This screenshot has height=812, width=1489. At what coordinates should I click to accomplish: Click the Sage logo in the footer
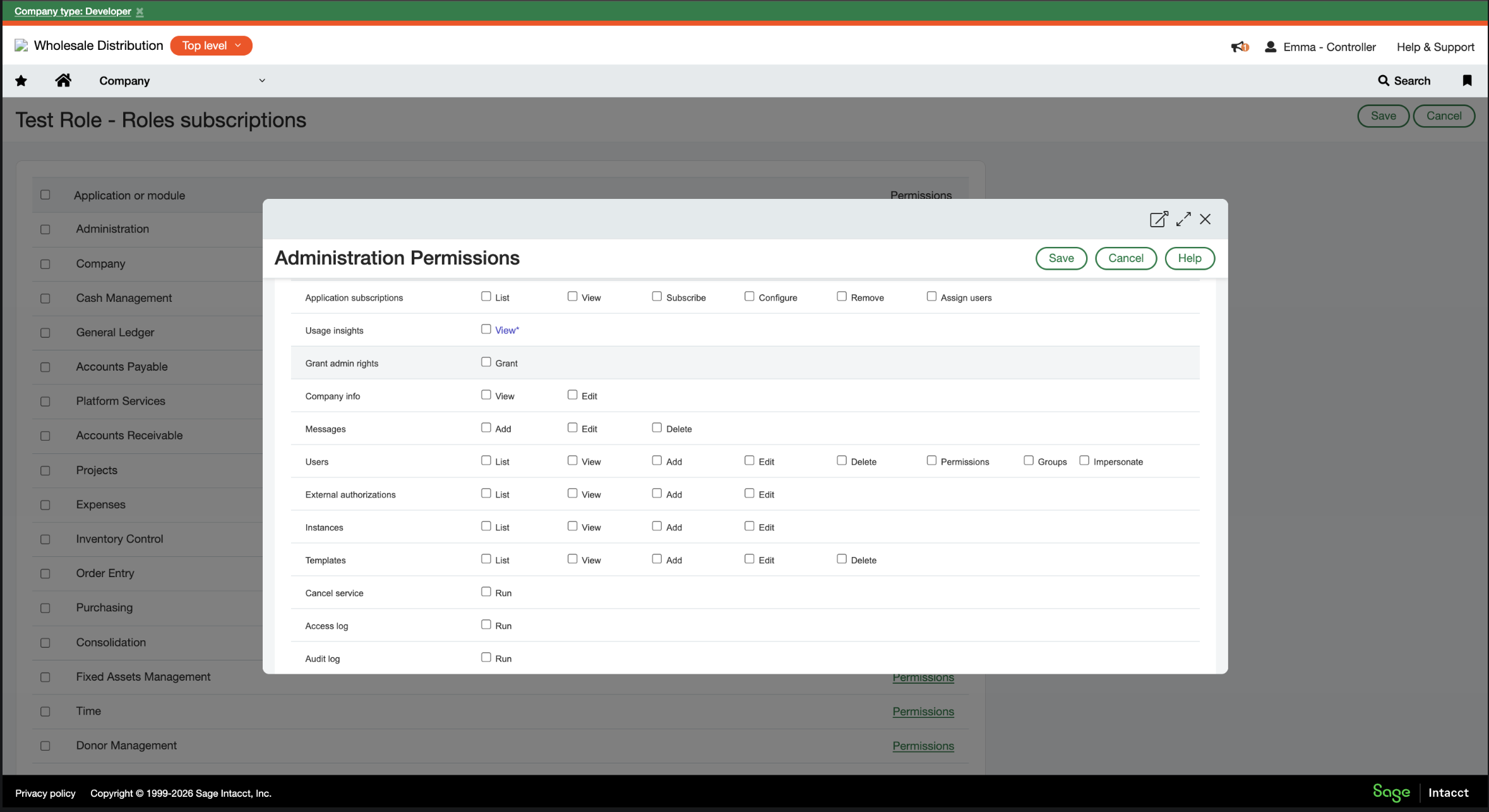1391,792
